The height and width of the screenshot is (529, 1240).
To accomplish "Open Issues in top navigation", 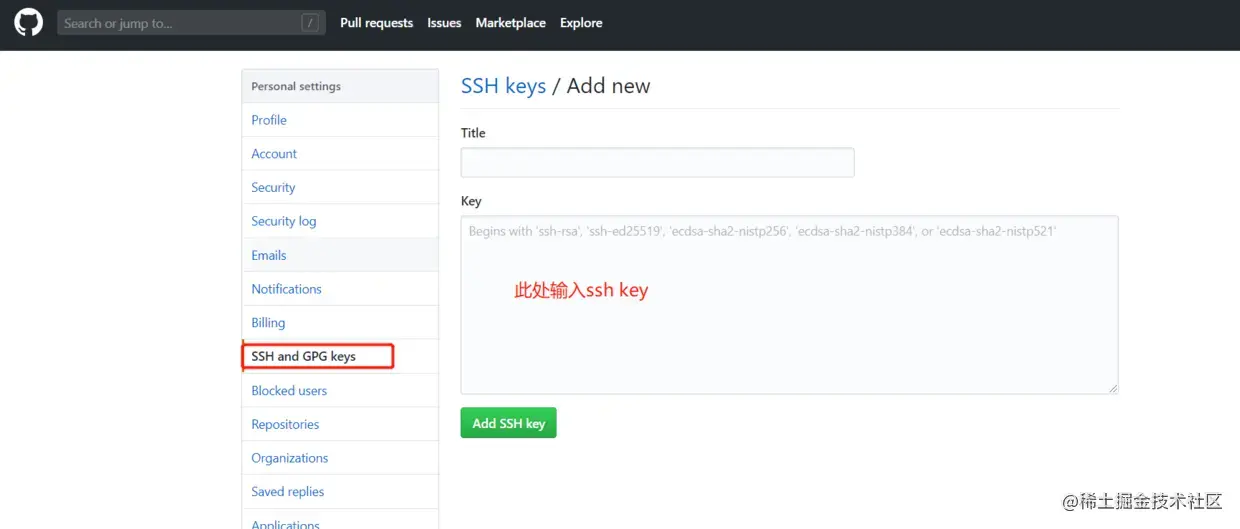I will (x=444, y=23).
